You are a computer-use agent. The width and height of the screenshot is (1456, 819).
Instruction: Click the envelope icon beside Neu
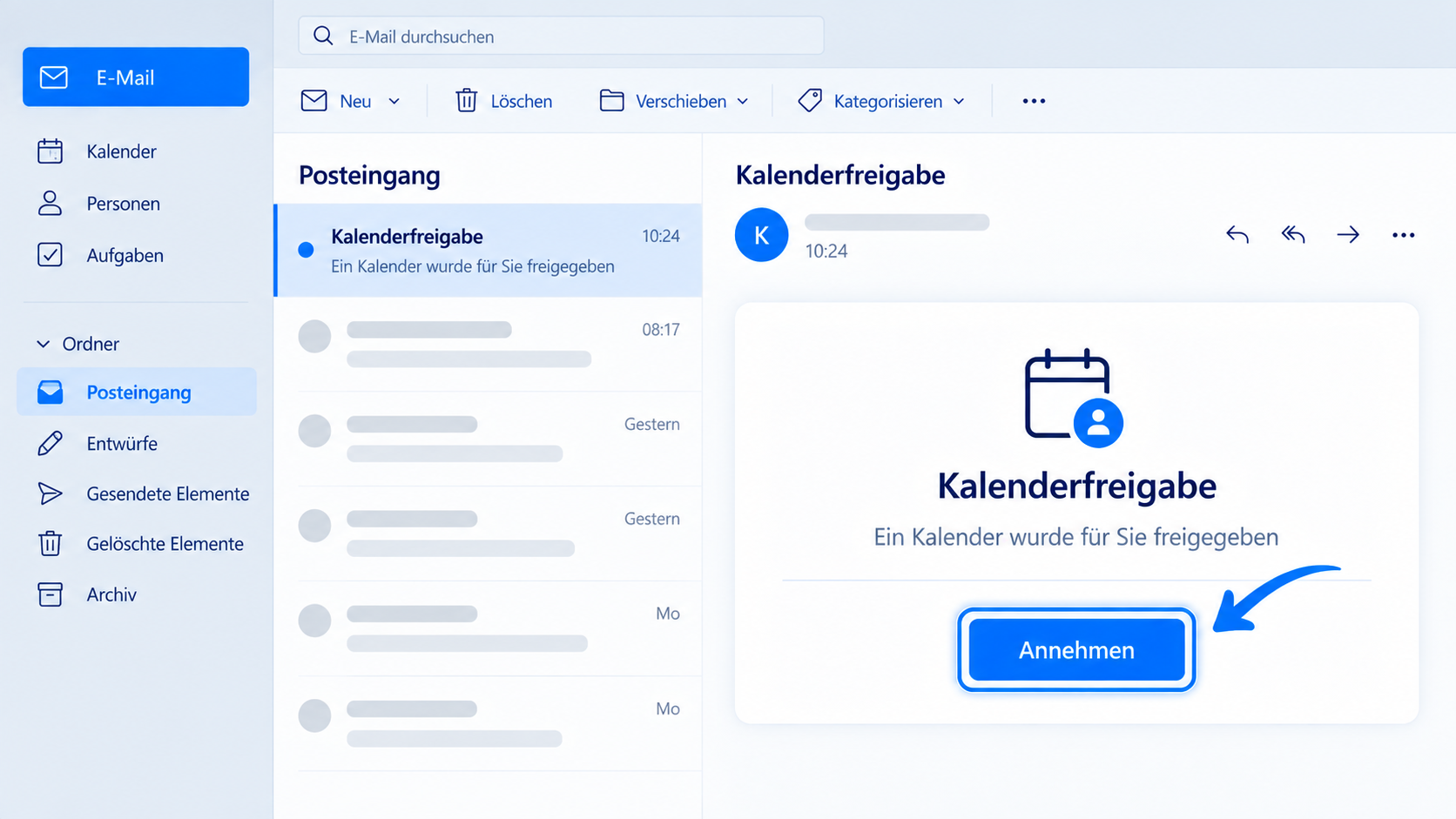click(x=313, y=101)
